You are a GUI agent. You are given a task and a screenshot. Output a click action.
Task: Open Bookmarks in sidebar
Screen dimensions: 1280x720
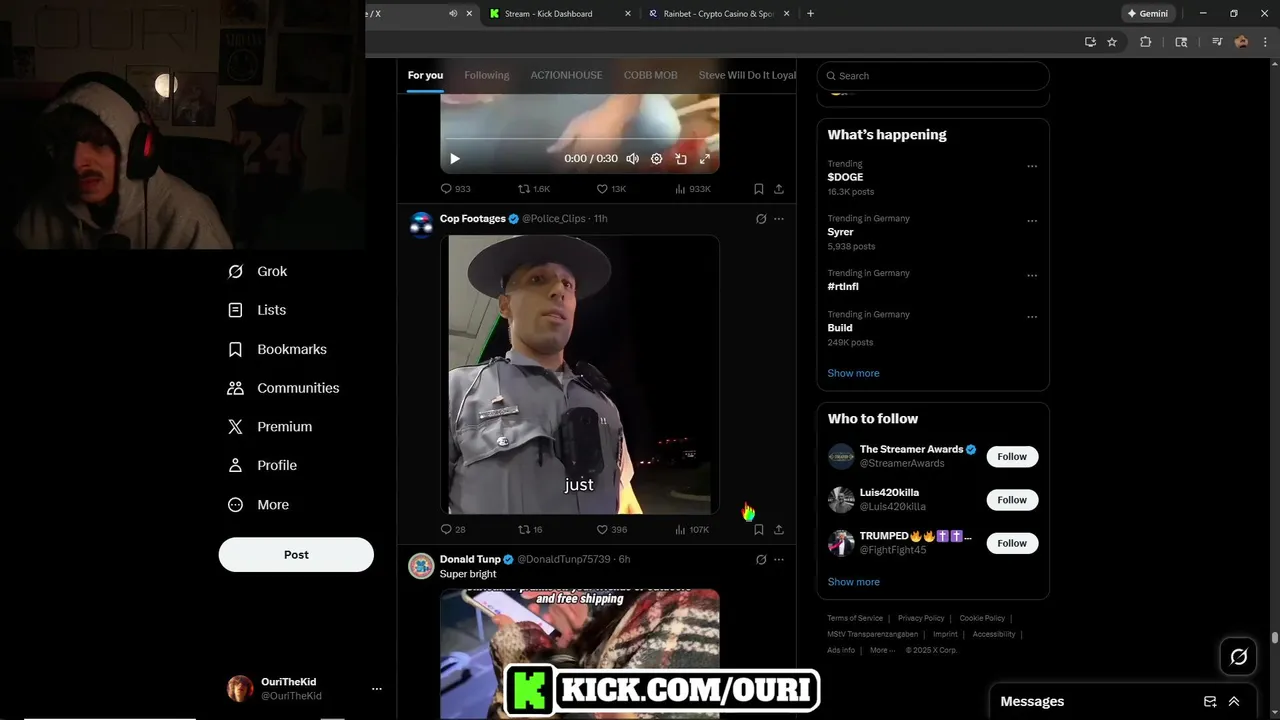tap(278, 349)
